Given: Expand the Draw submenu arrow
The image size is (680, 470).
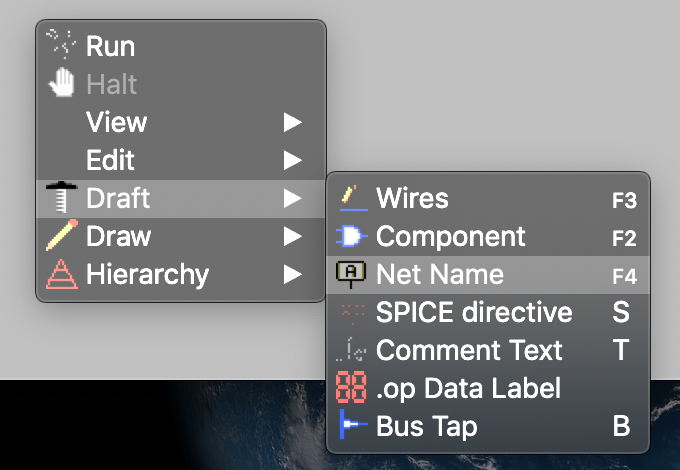Looking at the screenshot, I should tap(293, 237).
